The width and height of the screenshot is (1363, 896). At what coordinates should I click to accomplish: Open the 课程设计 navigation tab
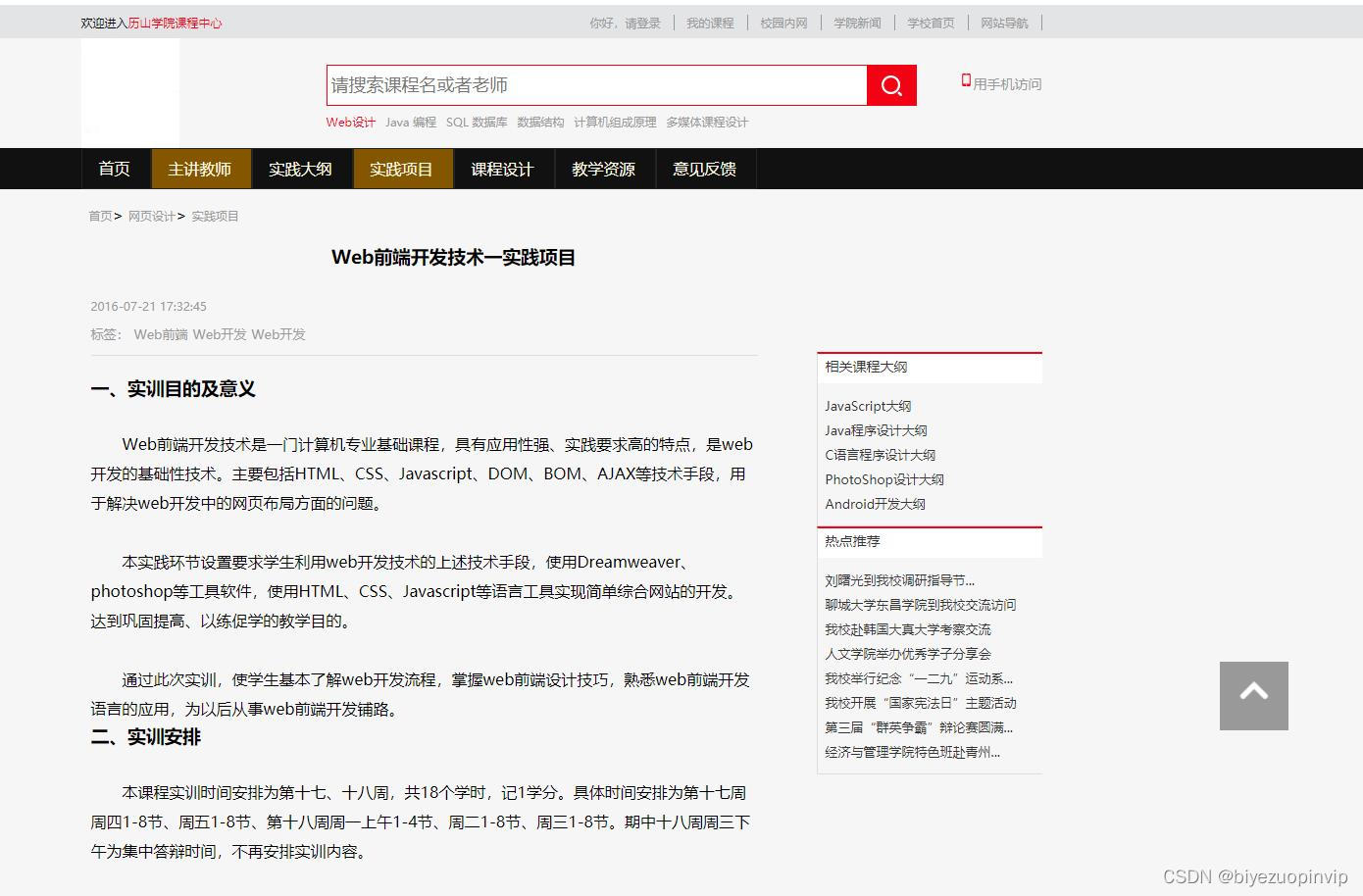pyautogui.click(x=502, y=169)
